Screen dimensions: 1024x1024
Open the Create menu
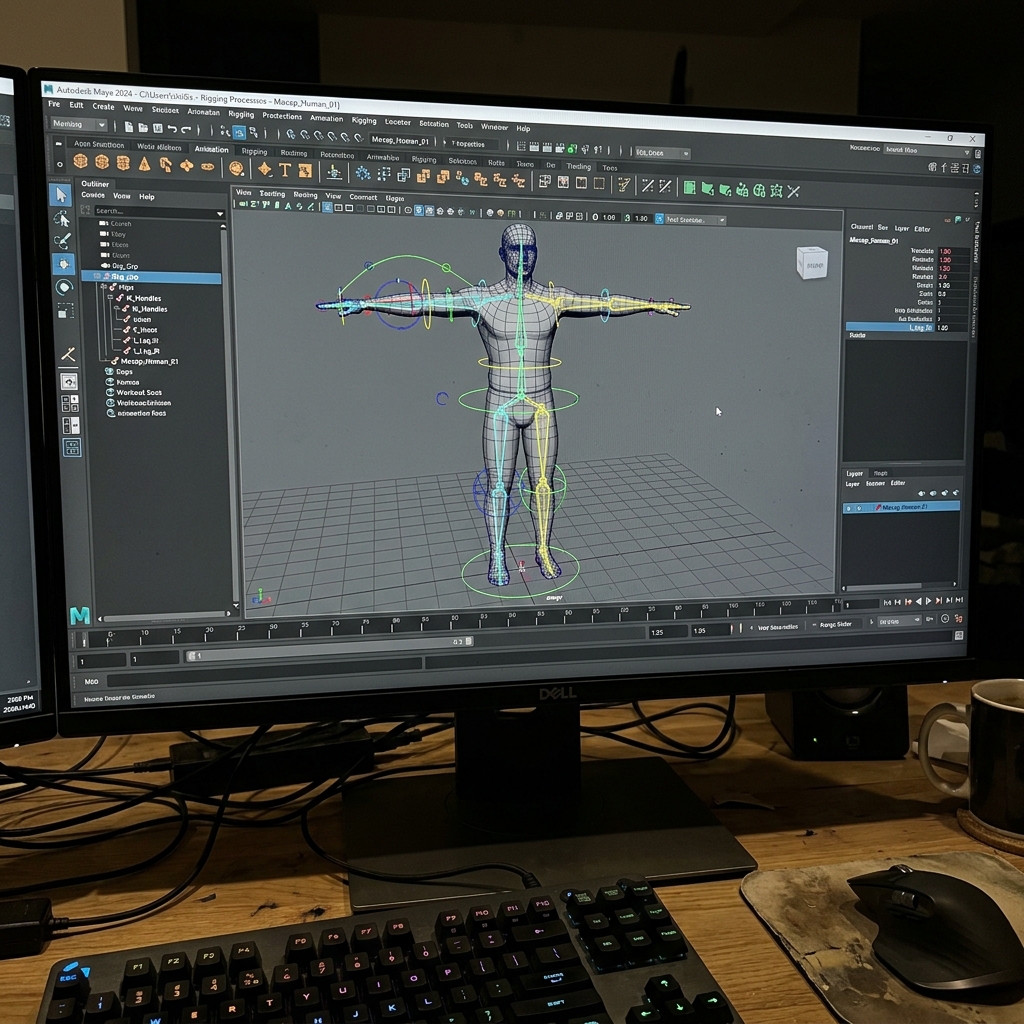point(103,106)
